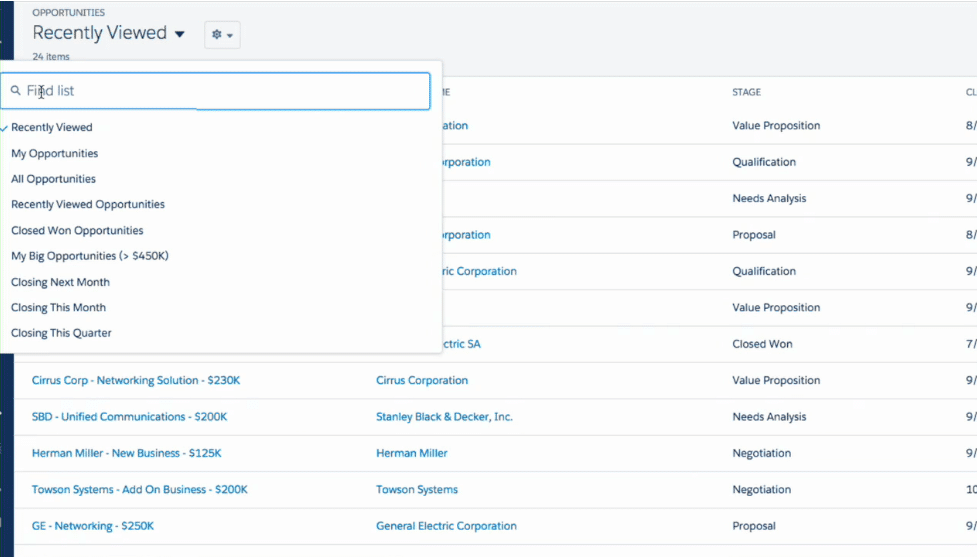
Task: Open the Stanley Black & Decker account
Action: tap(444, 417)
